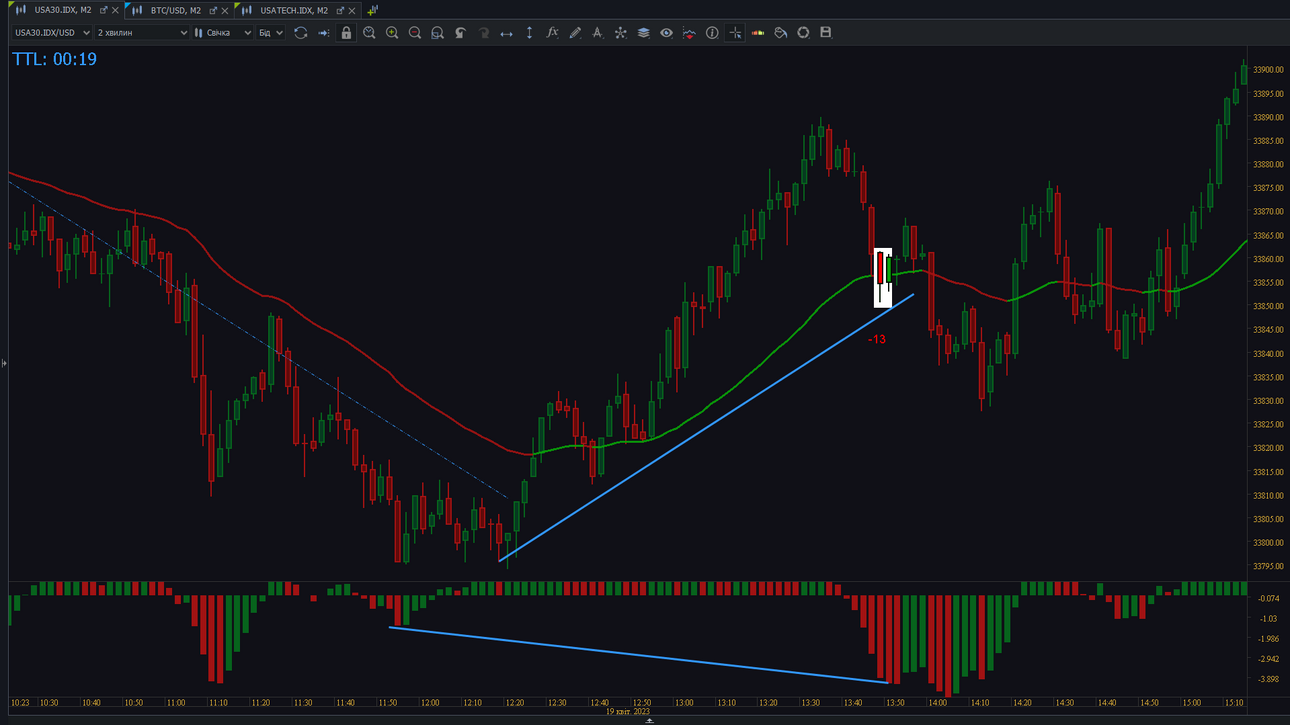
Task: Click the horizontal scale arrows icon
Action: coord(506,33)
